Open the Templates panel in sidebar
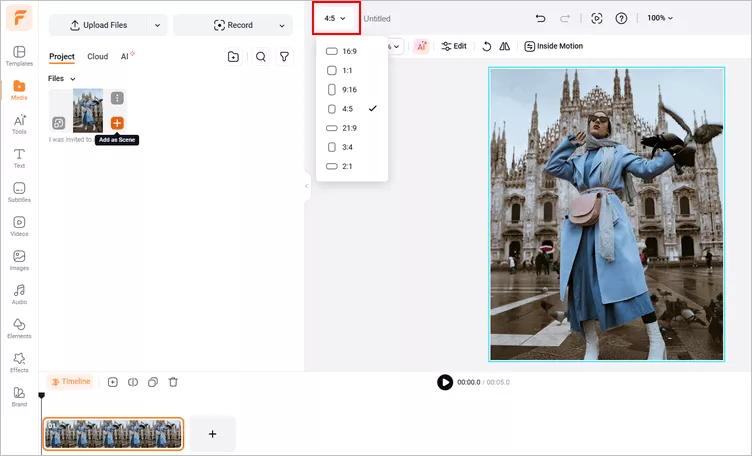This screenshot has width=752, height=456. (x=19, y=56)
